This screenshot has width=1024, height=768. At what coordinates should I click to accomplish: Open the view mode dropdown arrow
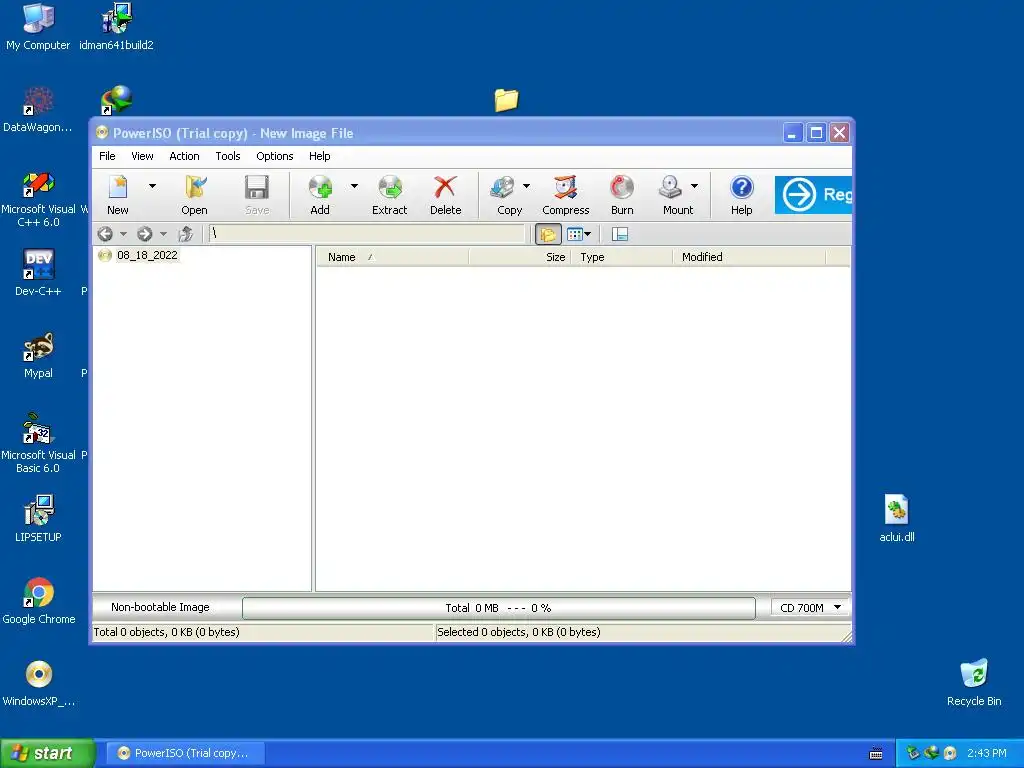coord(588,234)
